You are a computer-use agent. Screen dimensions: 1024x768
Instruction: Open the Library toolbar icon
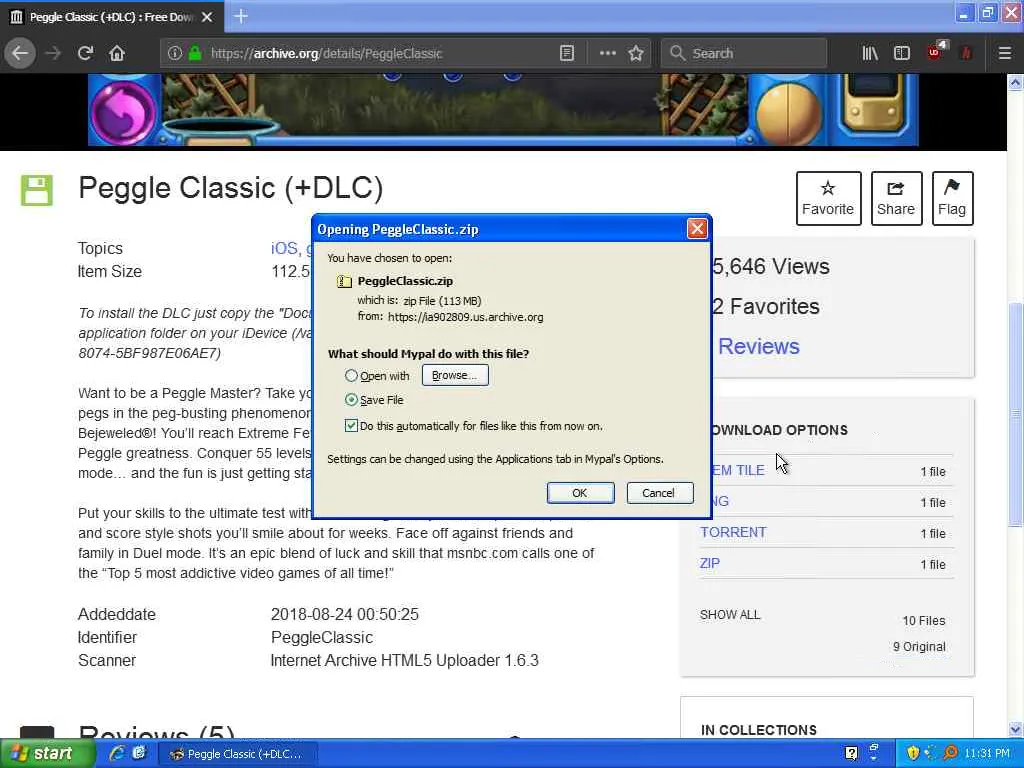[x=870, y=54]
